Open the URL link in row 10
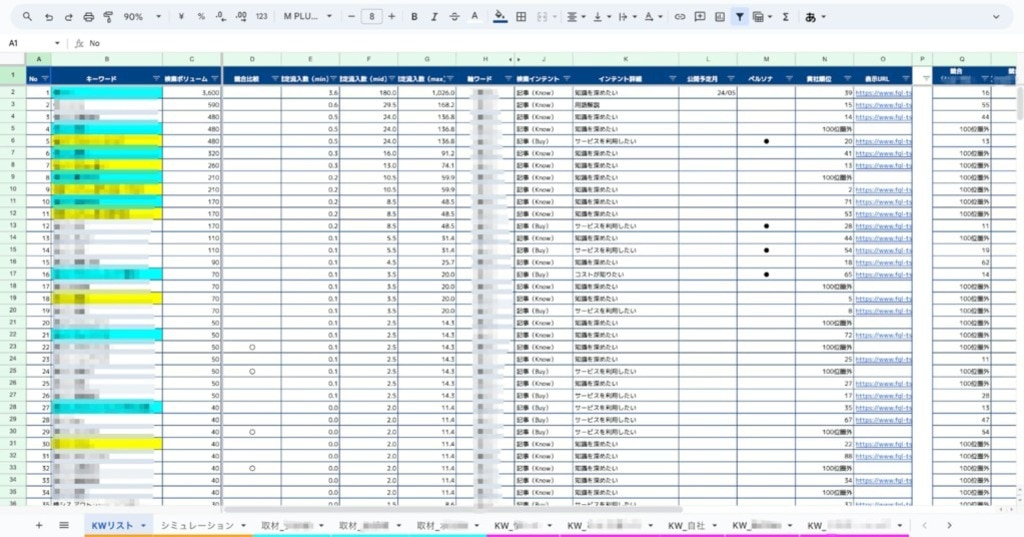 (883, 189)
